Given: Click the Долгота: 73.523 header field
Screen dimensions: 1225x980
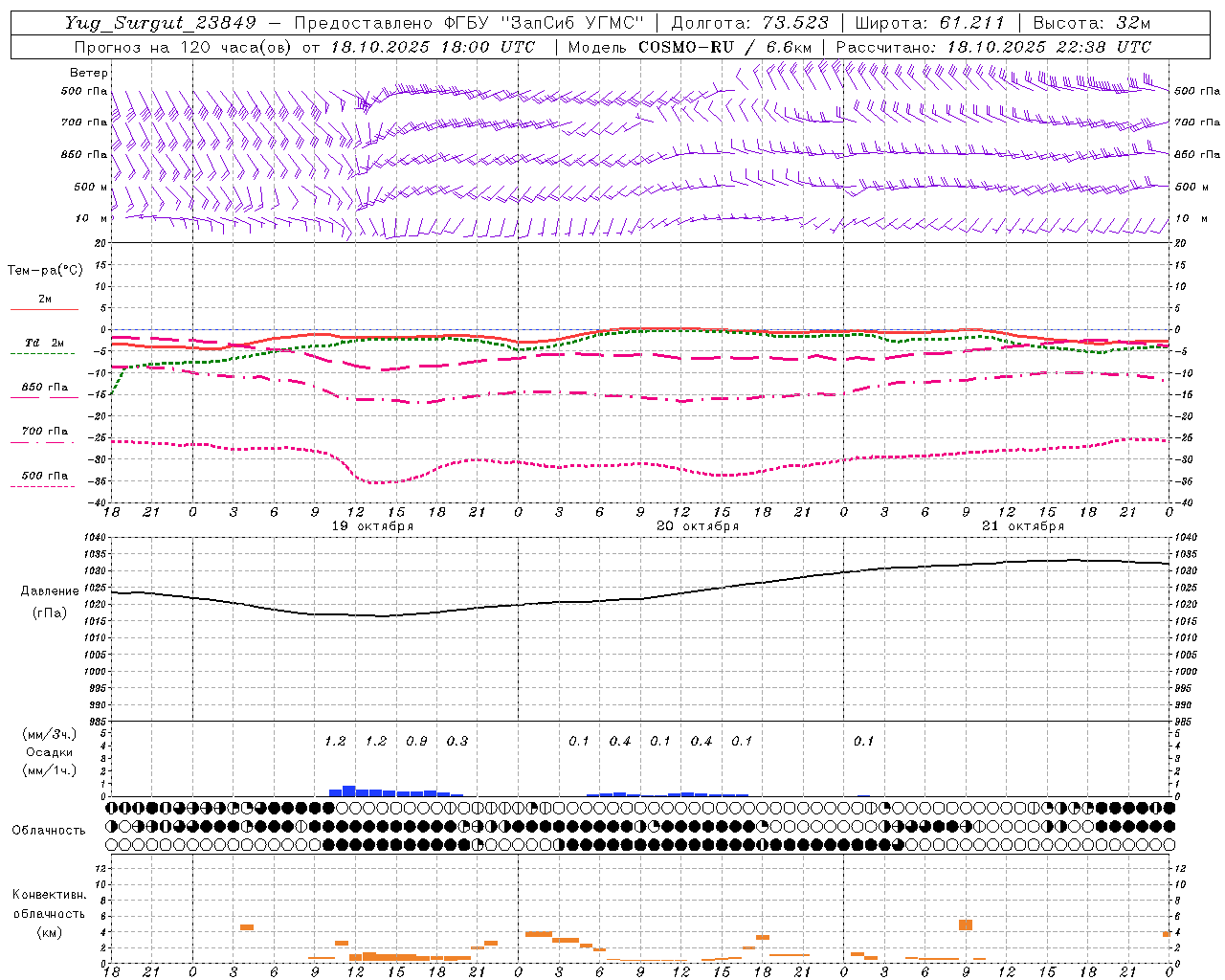Looking at the screenshot, I should 749,23.
